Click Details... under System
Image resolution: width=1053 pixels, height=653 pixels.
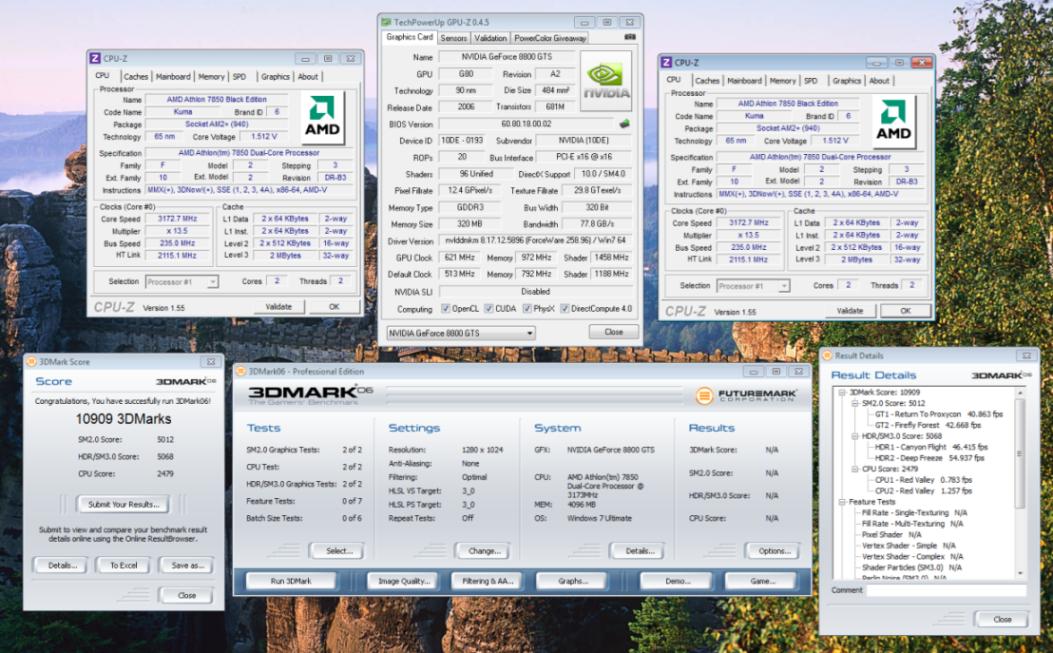(x=638, y=551)
